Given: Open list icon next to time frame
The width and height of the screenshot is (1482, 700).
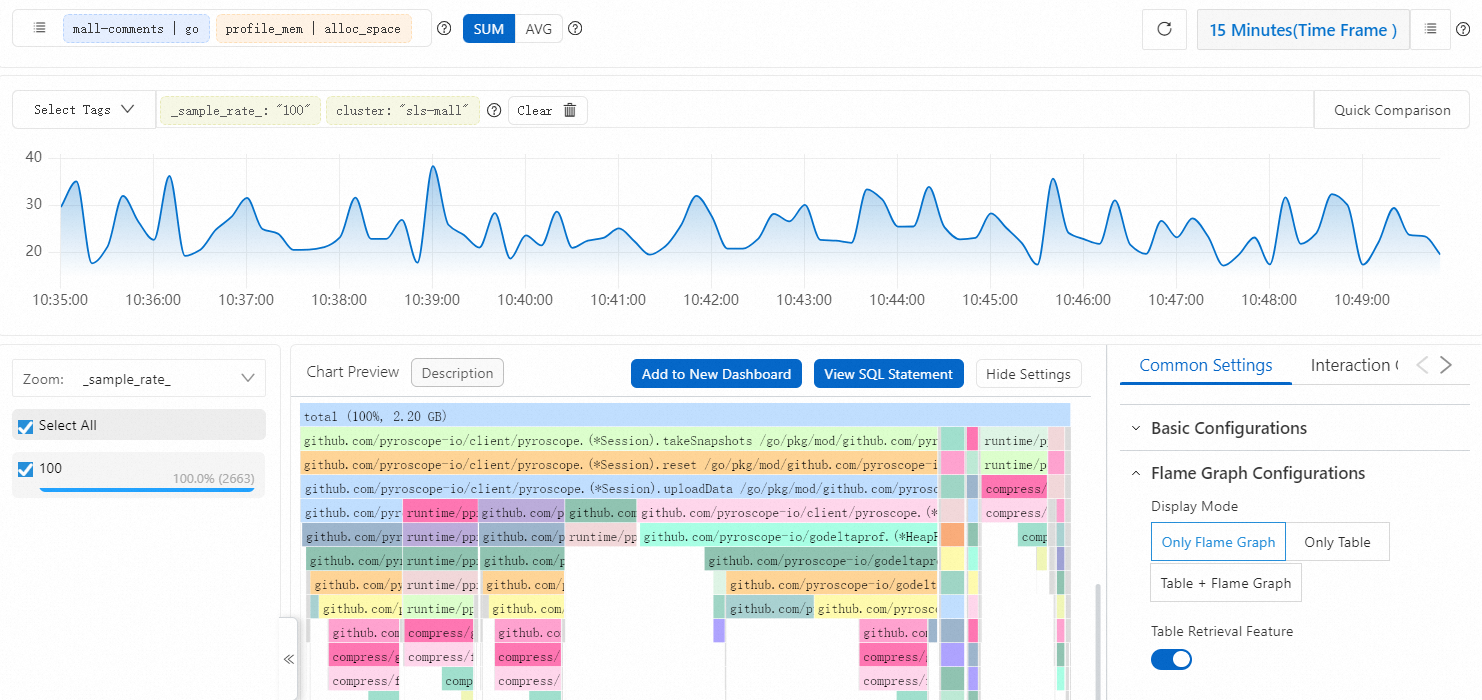Looking at the screenshot, I should pos(1430,29).
